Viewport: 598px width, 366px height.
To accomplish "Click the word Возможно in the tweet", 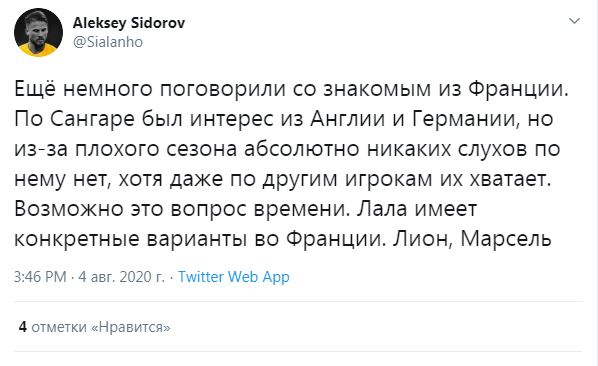I will pyautogui.click(x=68, y=209).
